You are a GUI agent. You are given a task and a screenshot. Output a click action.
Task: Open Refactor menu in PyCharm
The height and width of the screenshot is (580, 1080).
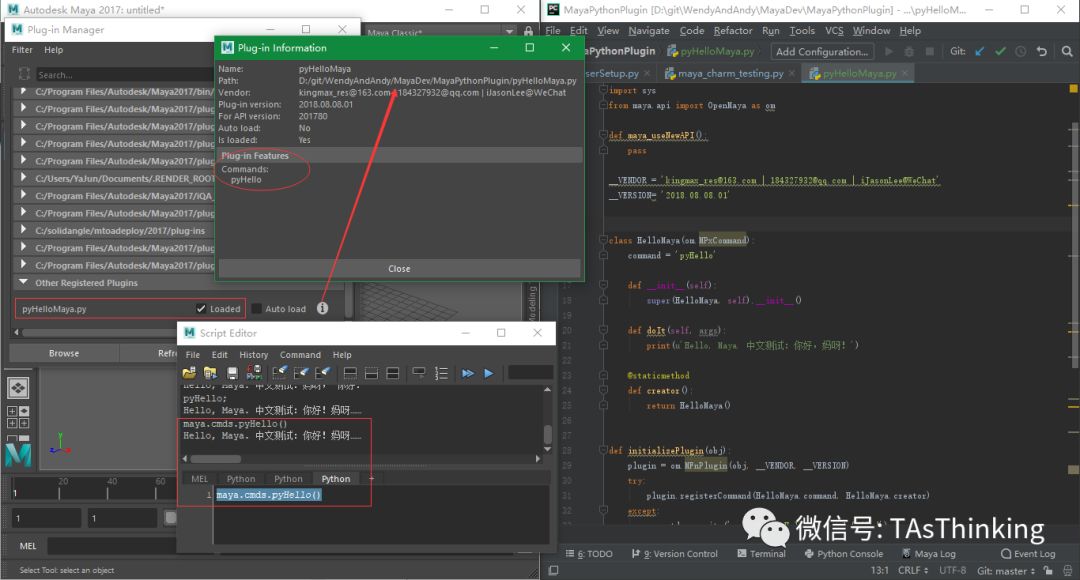pyautogui.click(x=733, y=31)
